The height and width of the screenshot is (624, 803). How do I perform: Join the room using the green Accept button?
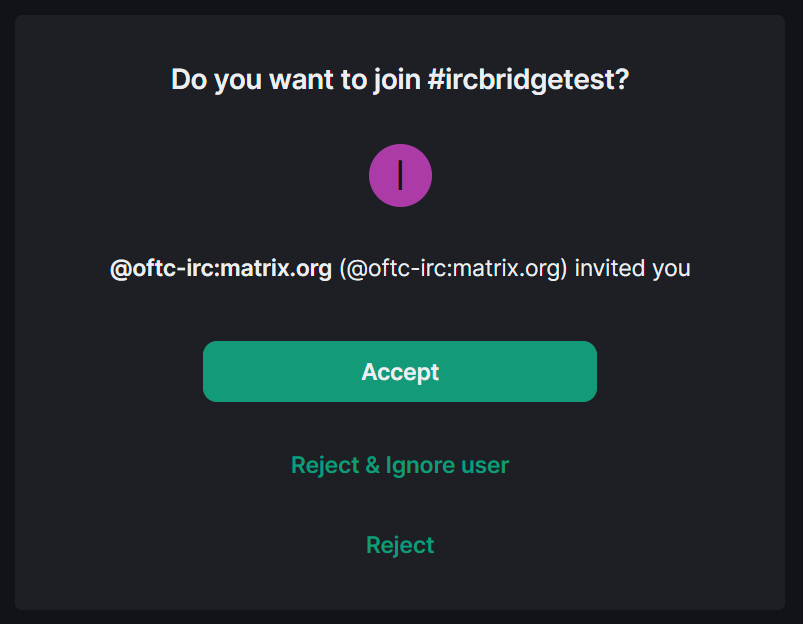(400, 371)
